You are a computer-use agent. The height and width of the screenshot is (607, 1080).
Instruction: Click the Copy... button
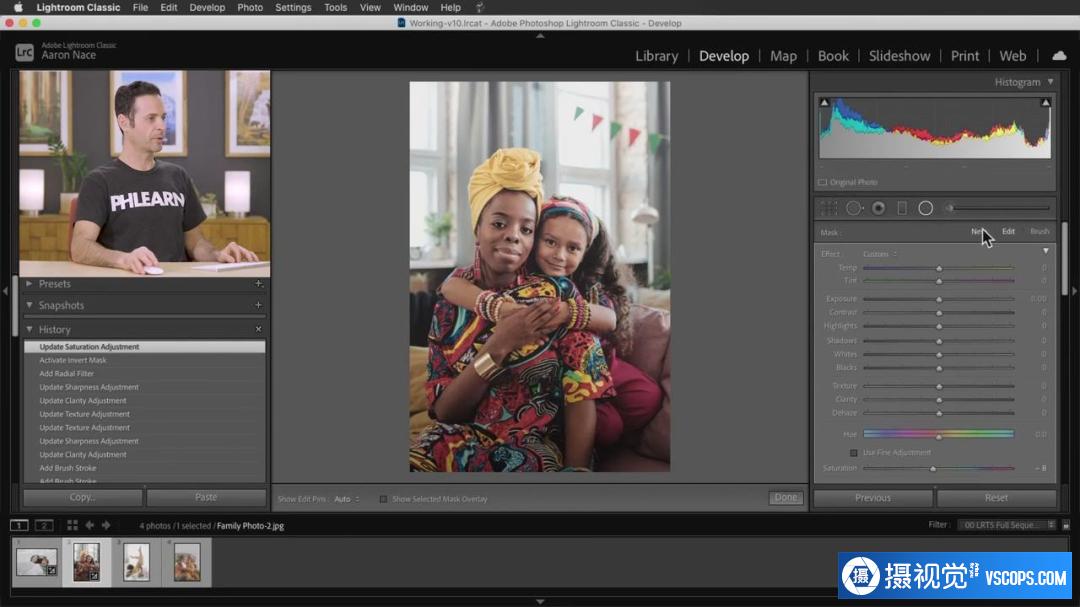(x=83, y=497)
